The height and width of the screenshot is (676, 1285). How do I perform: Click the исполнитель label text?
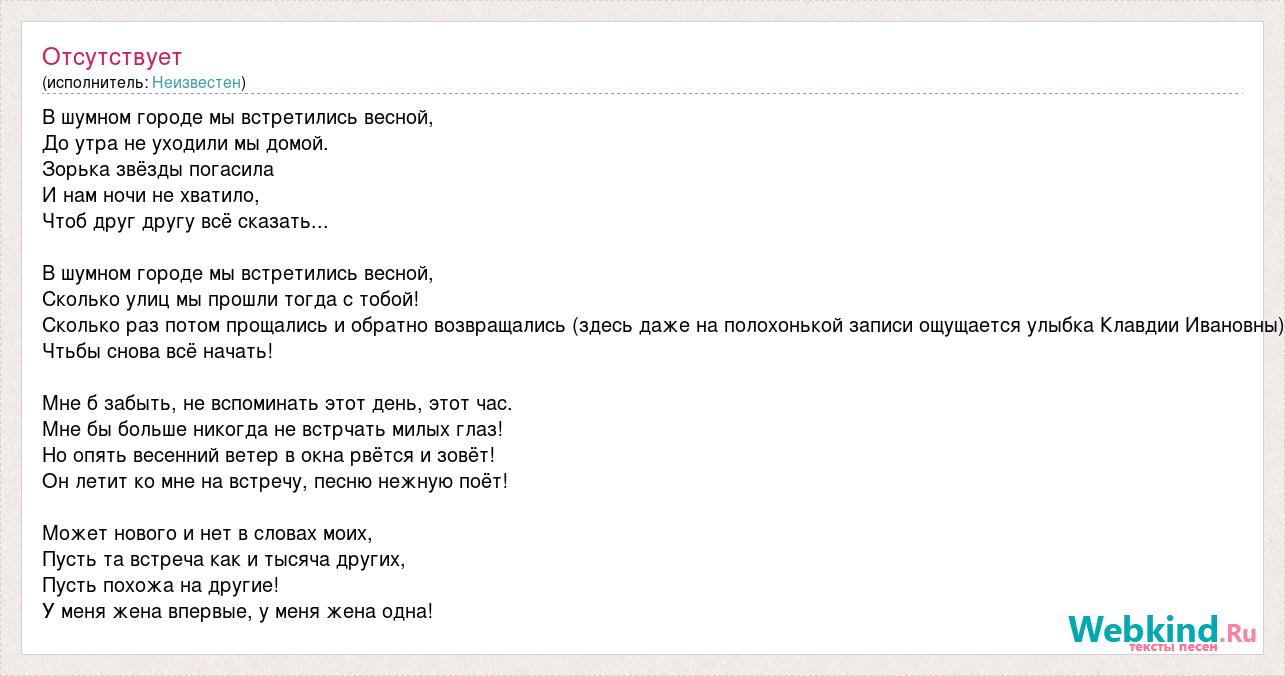coord(97,82)
